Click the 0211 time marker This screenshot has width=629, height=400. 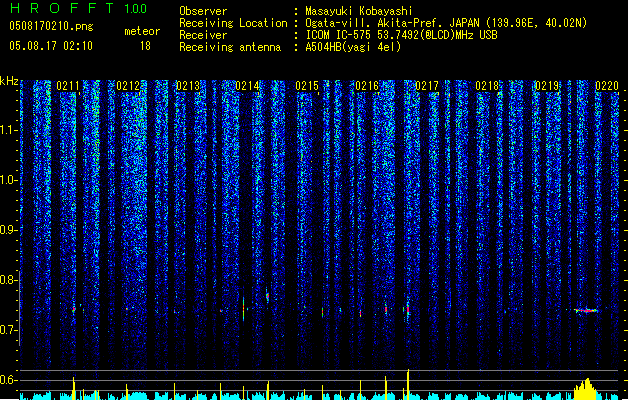68,86
